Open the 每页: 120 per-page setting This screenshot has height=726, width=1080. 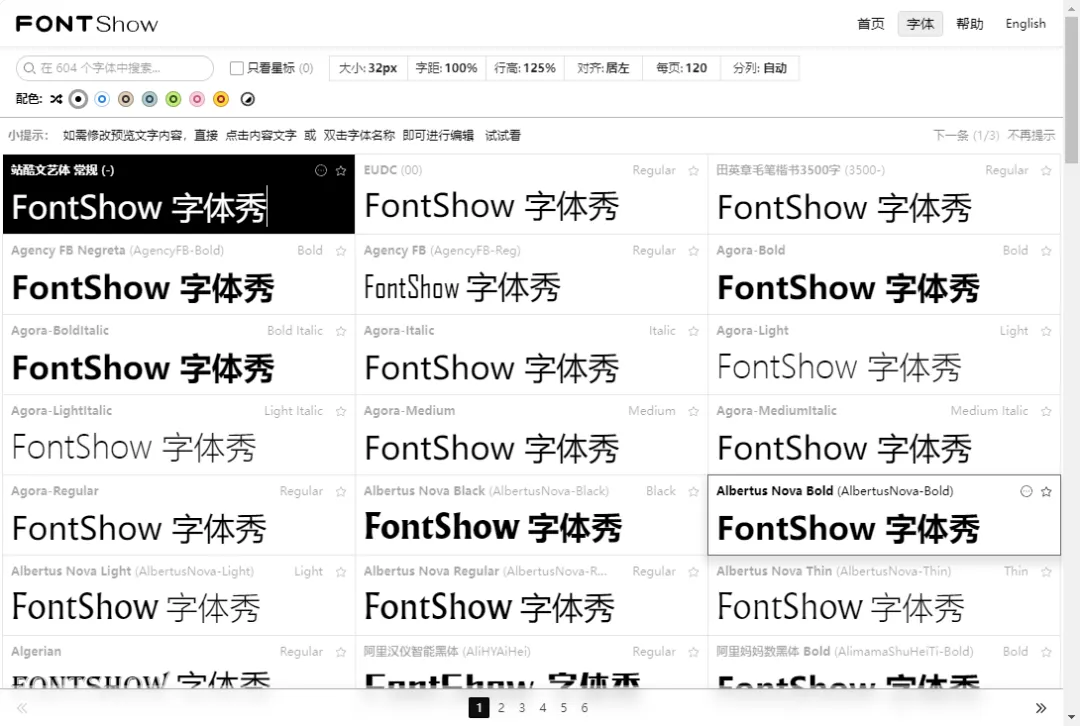pos(682,68)
